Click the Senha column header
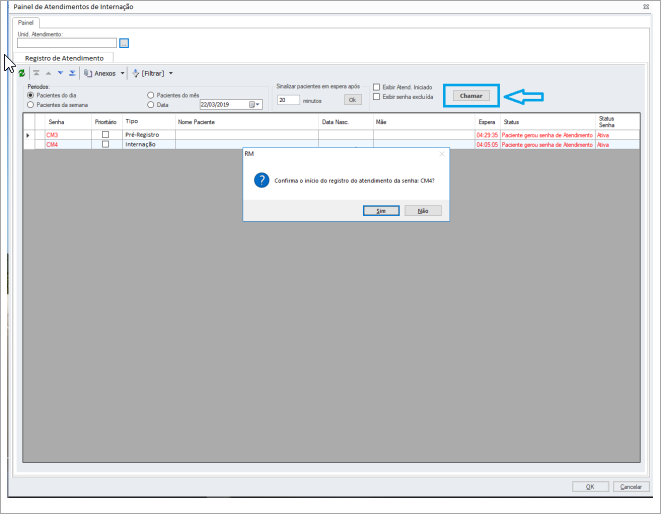This screenshot has height=516, width=662. click(x=68, y=122)
